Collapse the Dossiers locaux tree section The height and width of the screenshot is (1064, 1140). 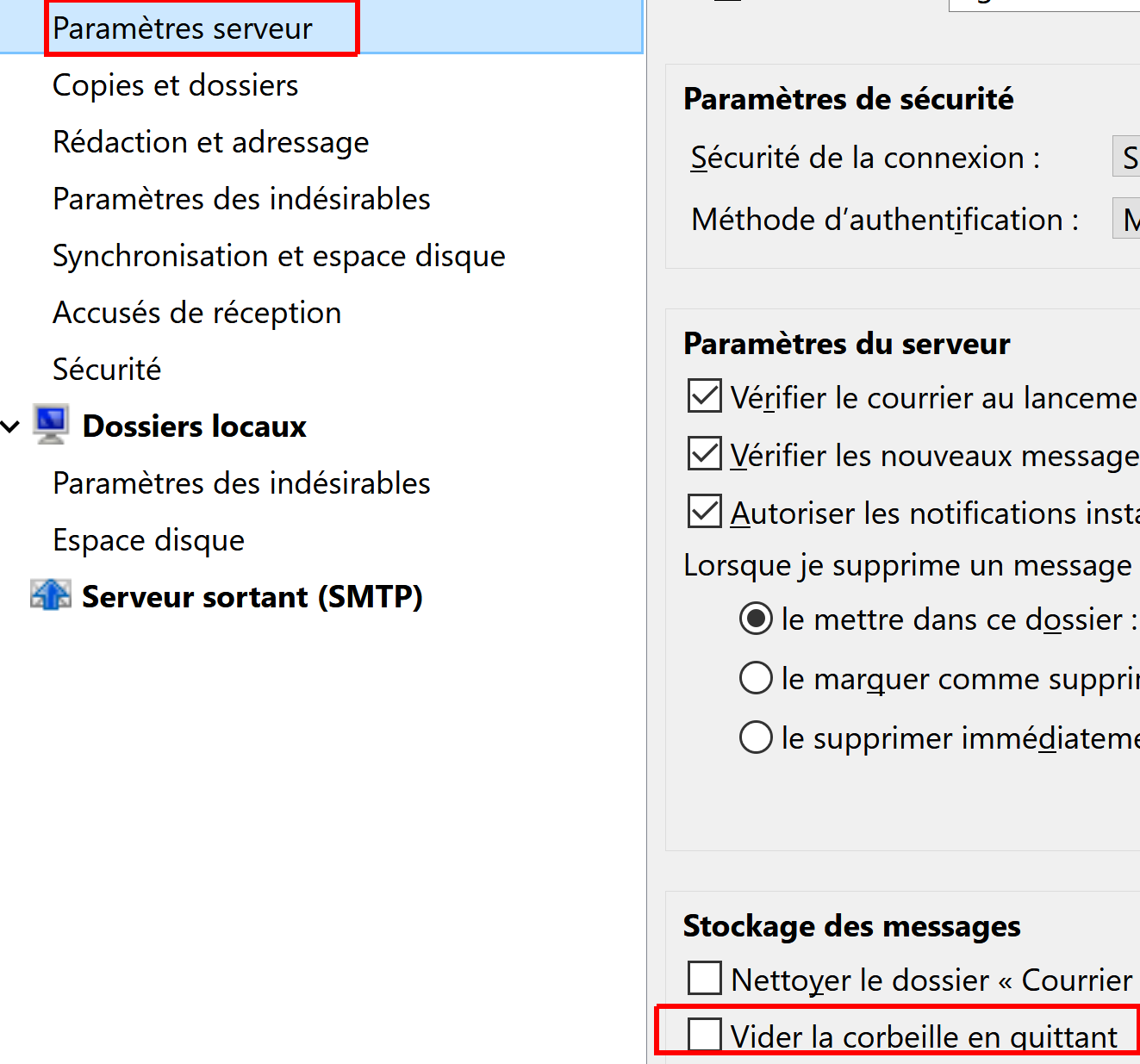click(11, 426)
